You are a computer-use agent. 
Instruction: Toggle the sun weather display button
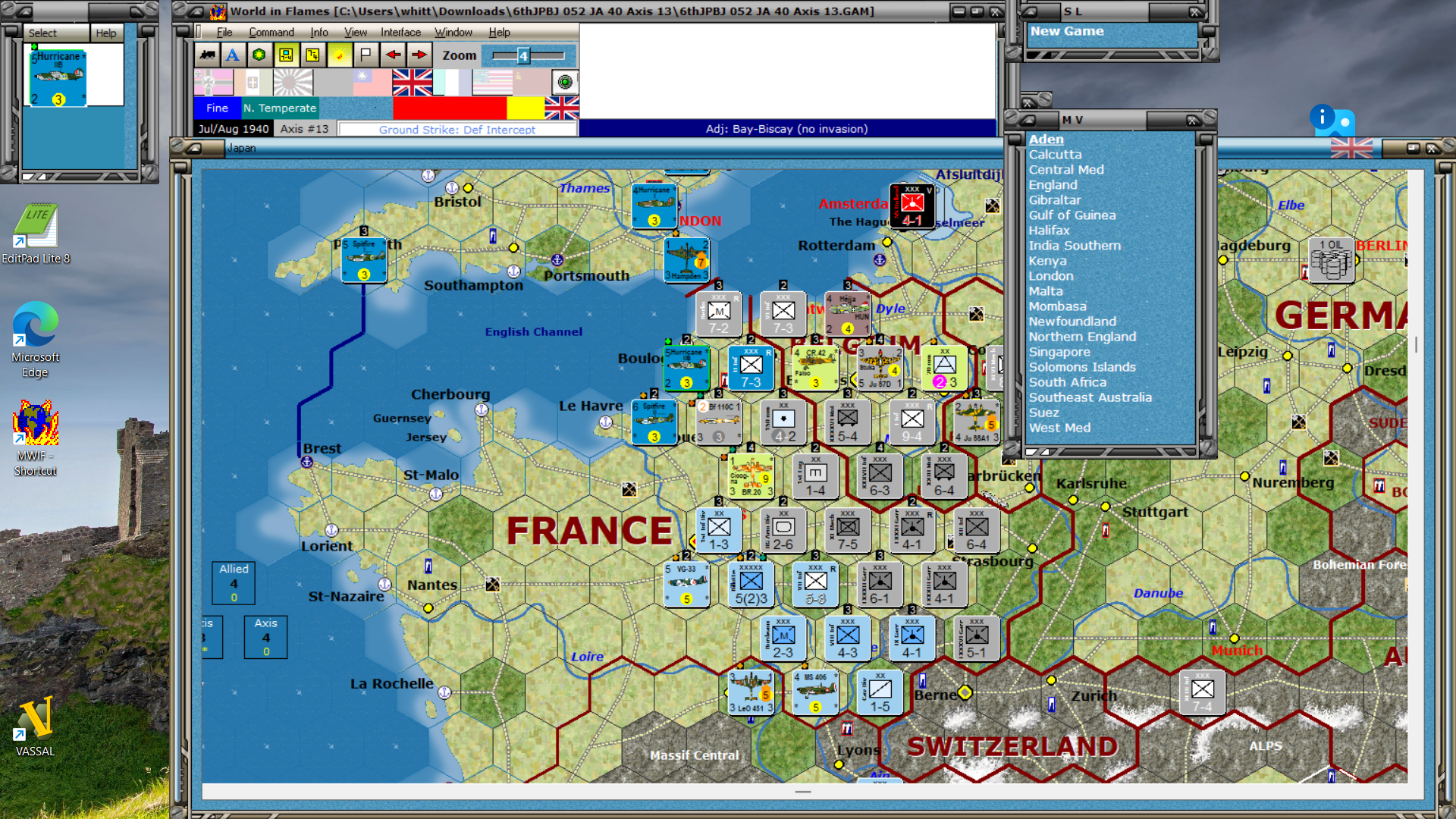click(x=339, y=55)
